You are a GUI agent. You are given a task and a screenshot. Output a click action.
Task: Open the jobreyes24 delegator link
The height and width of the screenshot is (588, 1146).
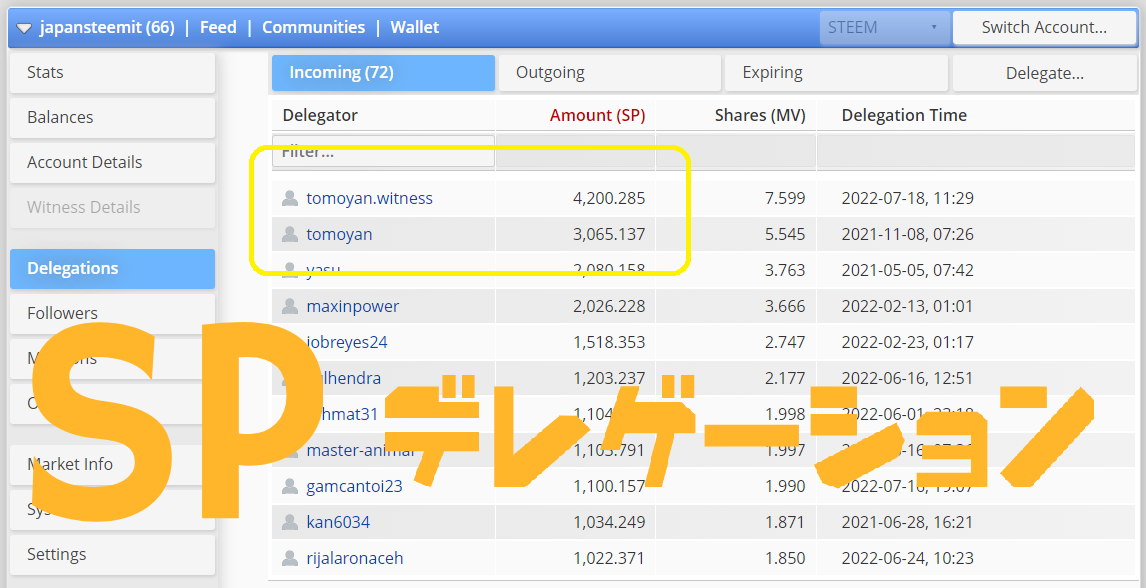[346, 343]
